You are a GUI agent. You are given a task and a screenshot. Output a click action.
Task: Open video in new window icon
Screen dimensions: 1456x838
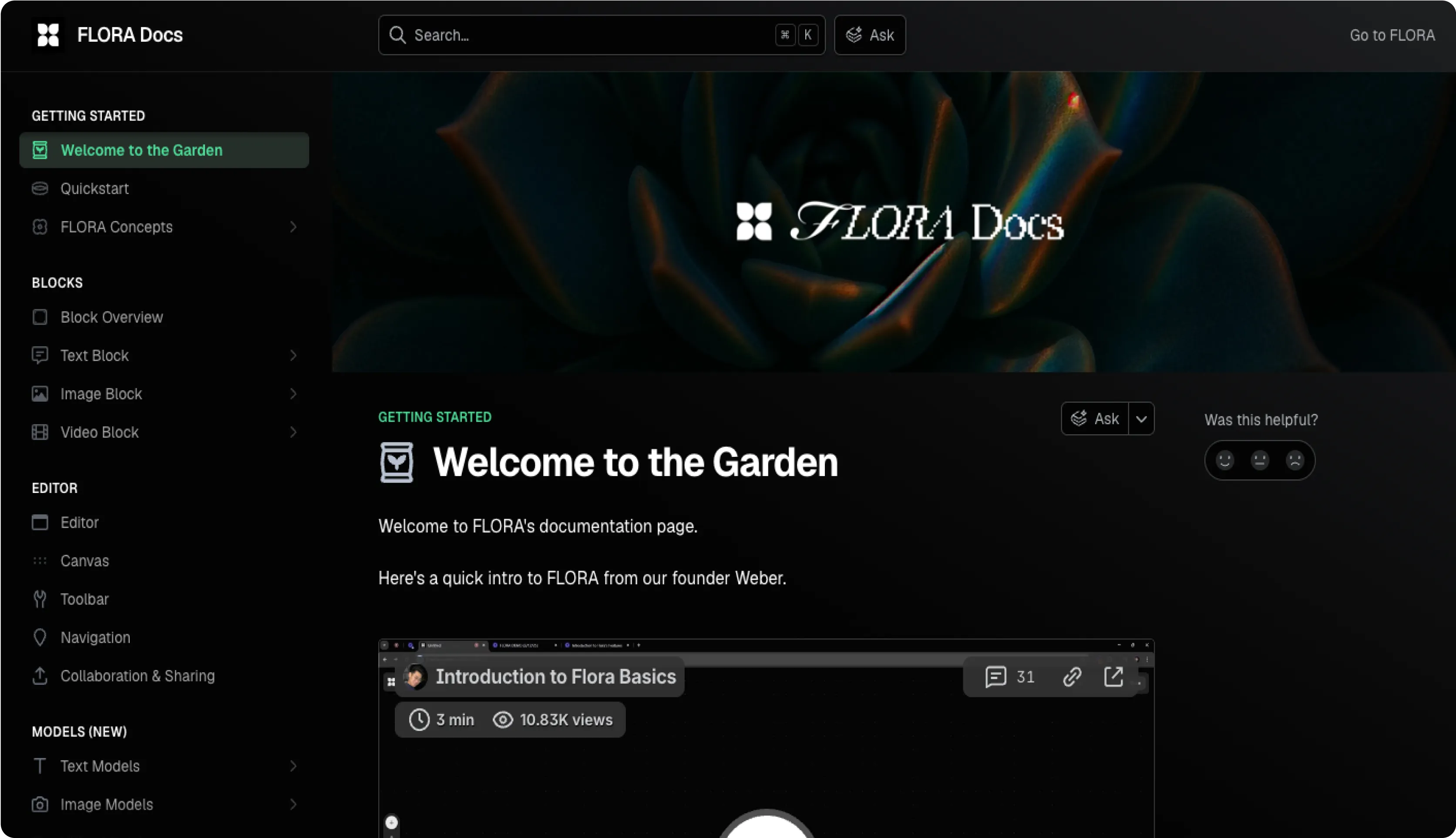coord(1113,676)
